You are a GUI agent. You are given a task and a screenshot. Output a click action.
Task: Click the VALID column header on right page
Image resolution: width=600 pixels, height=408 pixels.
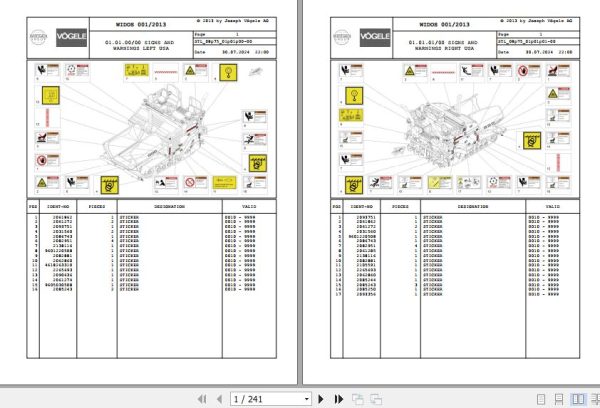[553, 207]
